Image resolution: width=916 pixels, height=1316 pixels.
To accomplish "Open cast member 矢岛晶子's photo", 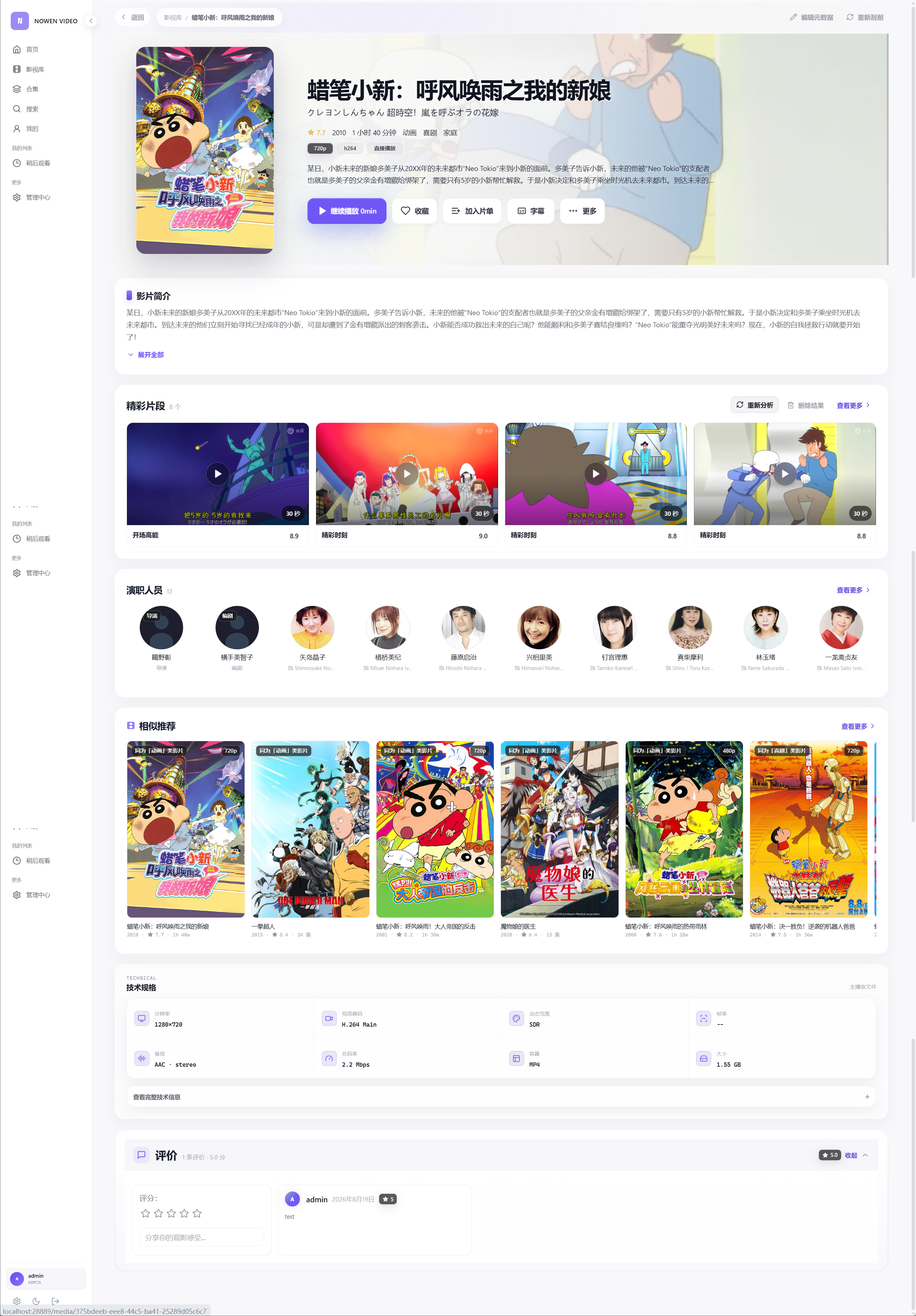I will [x=312, y=628].
